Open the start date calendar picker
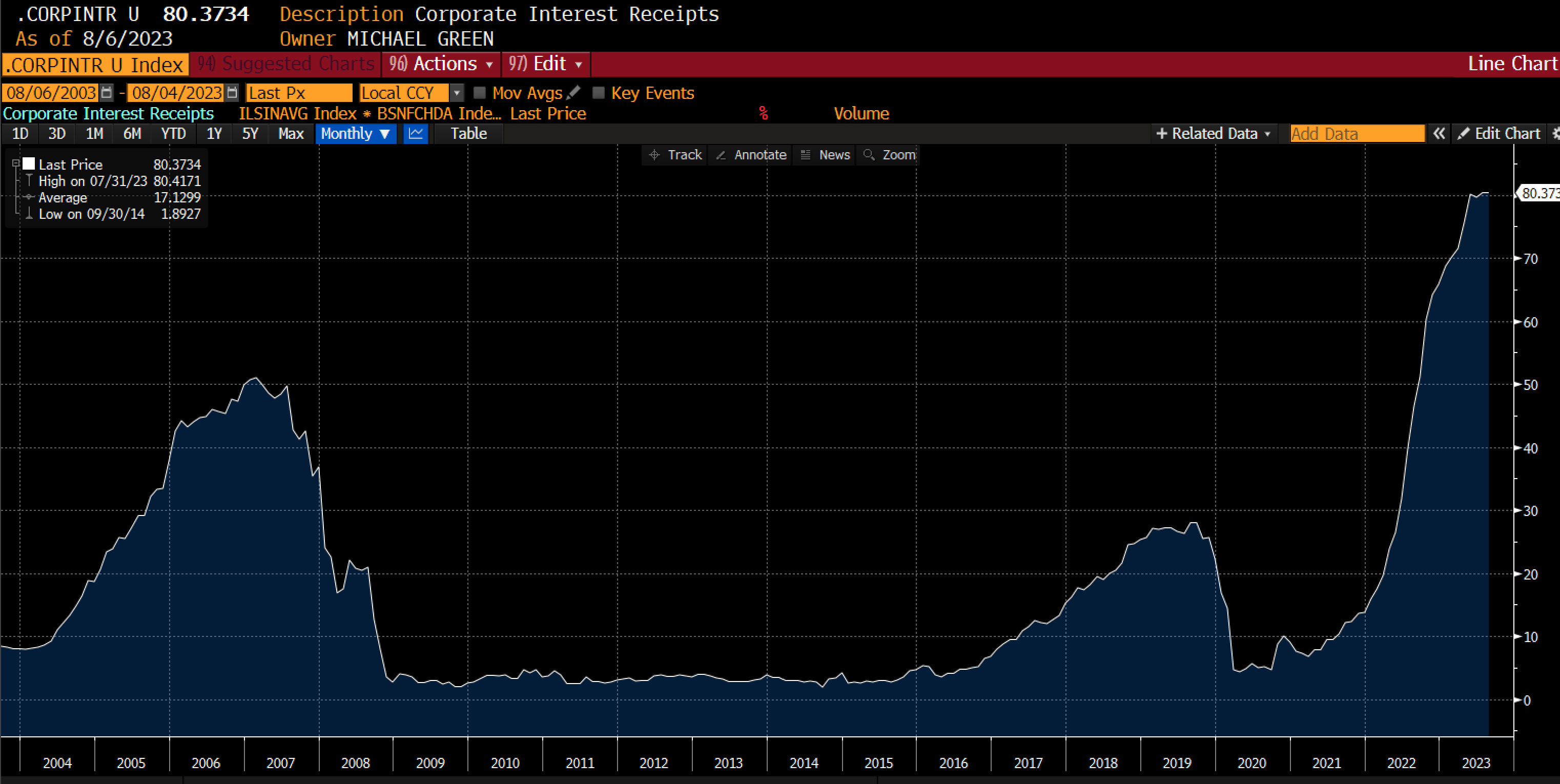 [107, 93]
